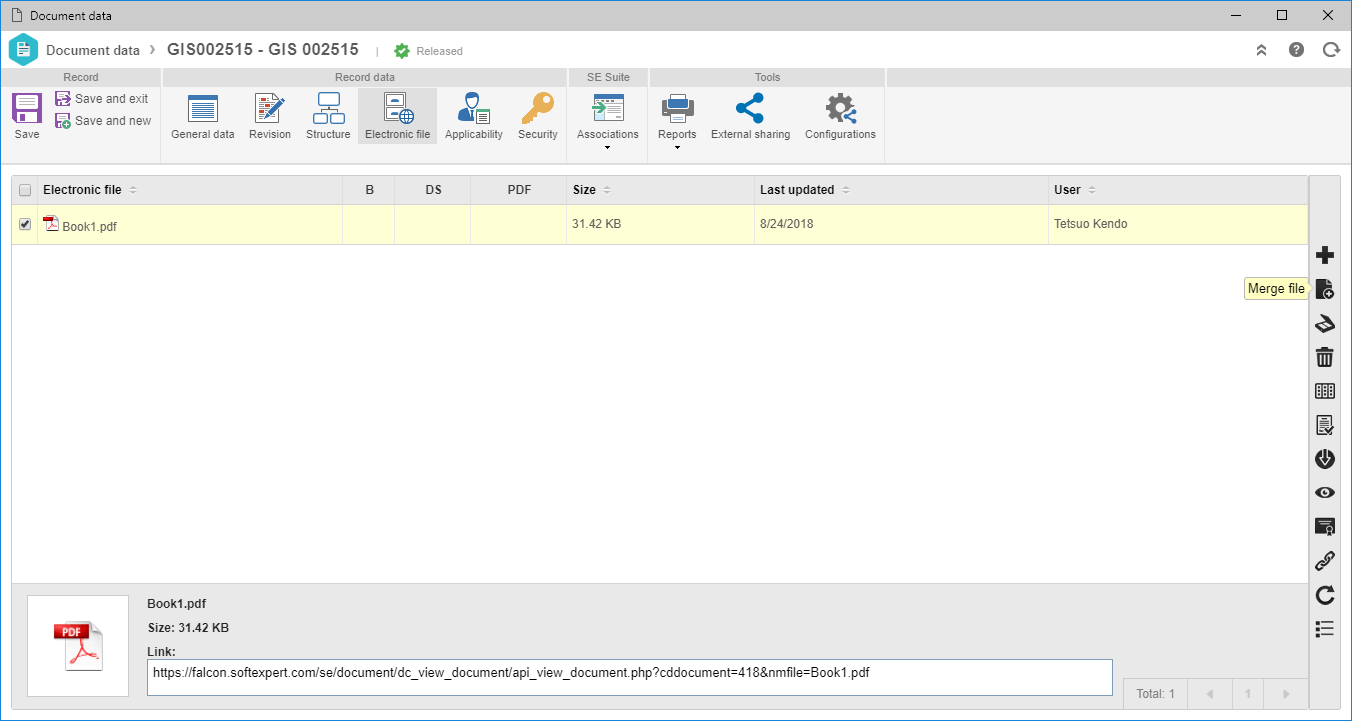The image size is (1352, 721).
Task: Click the view eye icon
Action: [x=1325, y=493]
